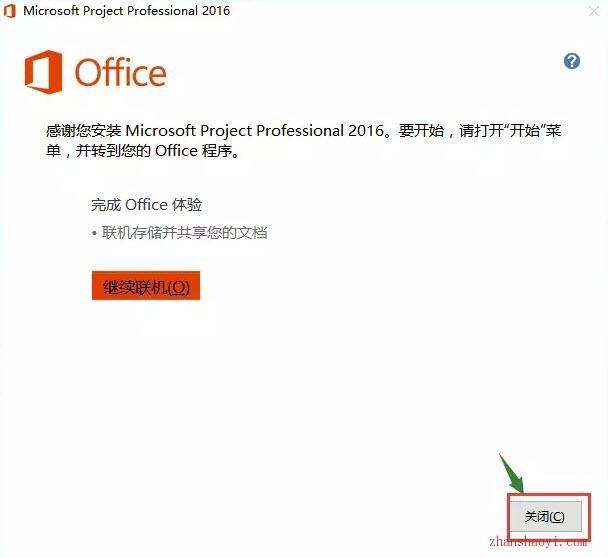Screen dimensions: 608x558
Task: Click the 完成 Office 体验 heading
Action: [x=146, y=205]
